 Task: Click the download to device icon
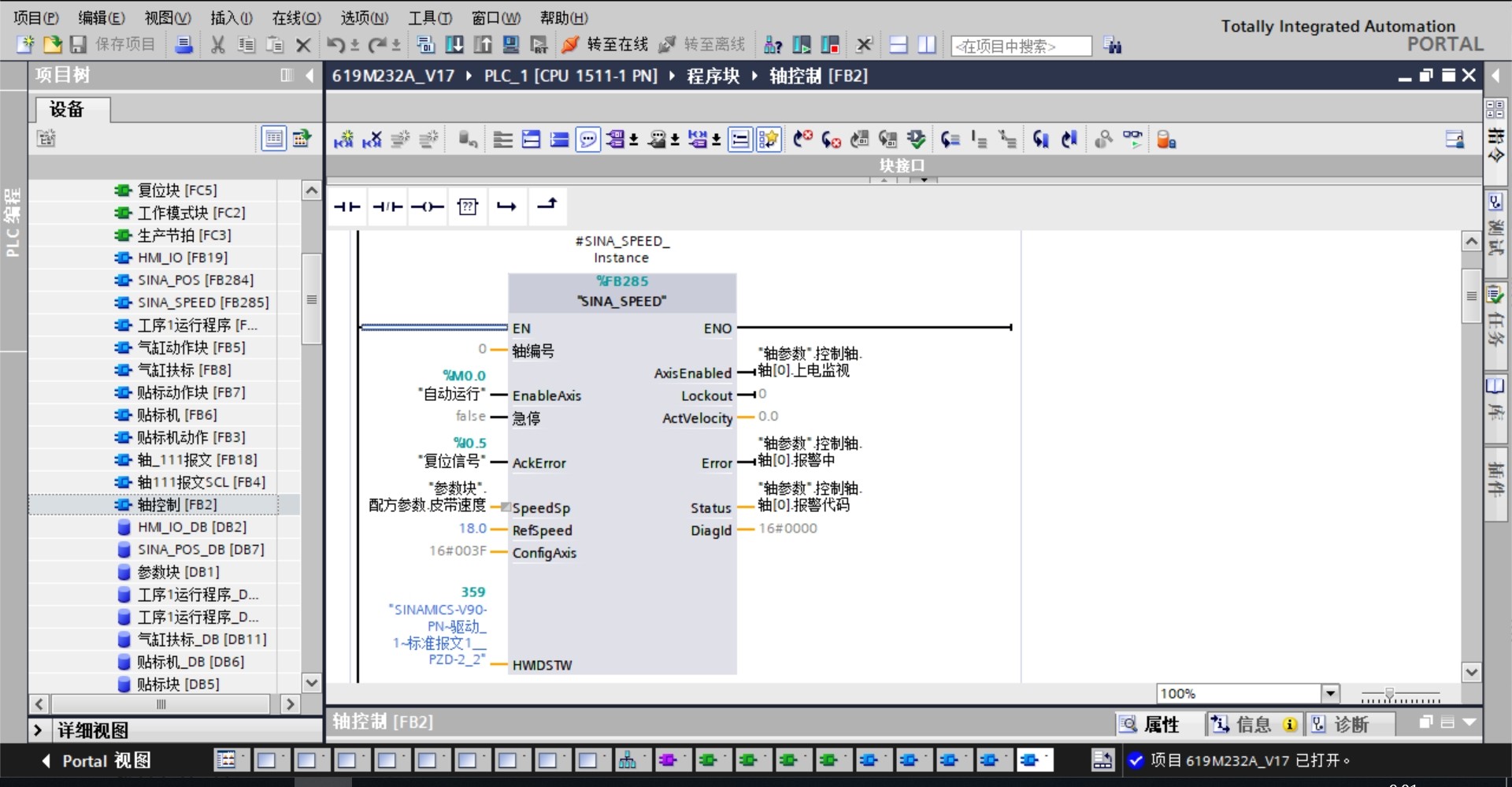coord(454,45)
